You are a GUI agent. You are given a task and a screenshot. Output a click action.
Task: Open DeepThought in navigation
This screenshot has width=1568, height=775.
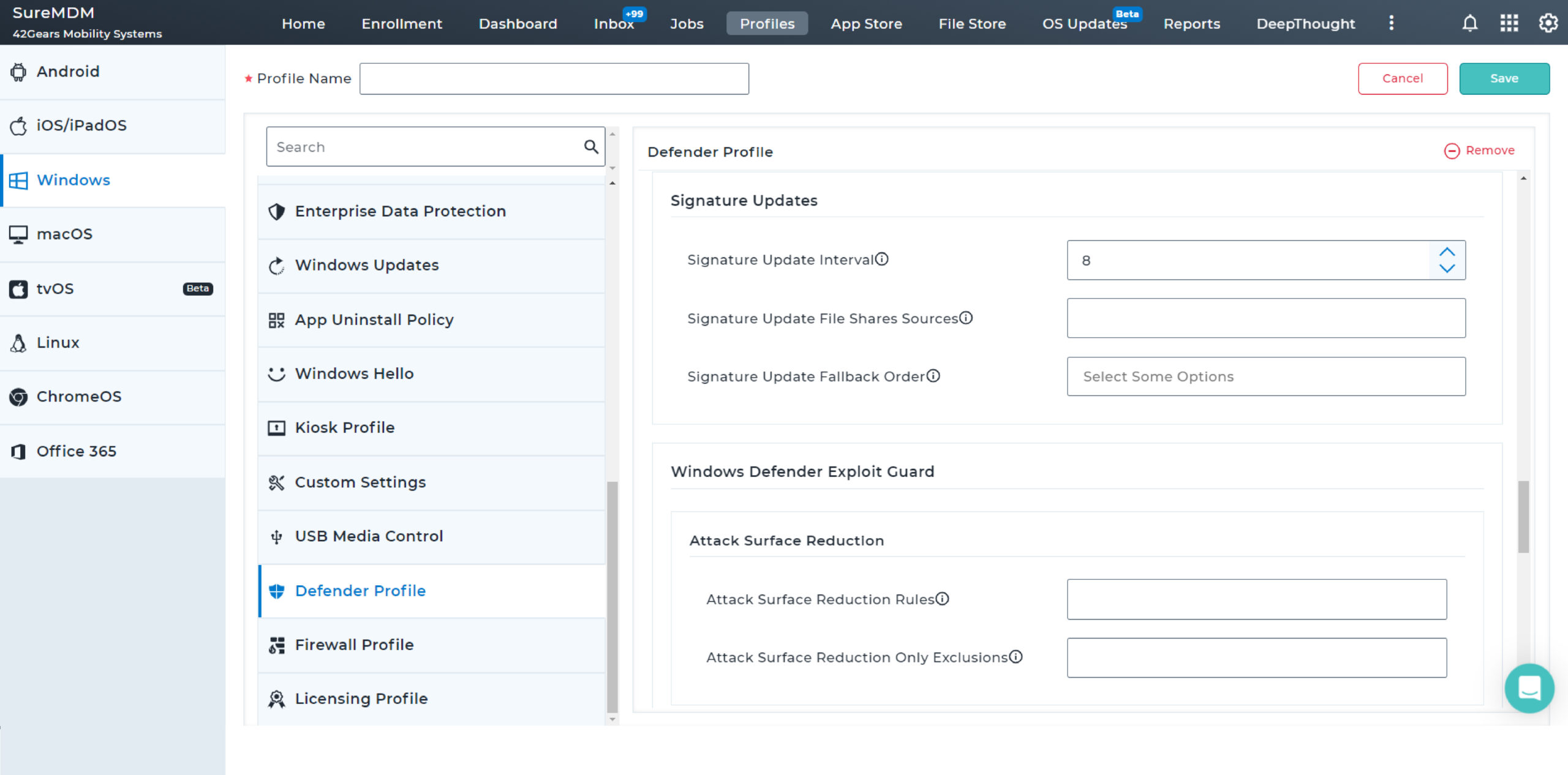pos(1306,23)
